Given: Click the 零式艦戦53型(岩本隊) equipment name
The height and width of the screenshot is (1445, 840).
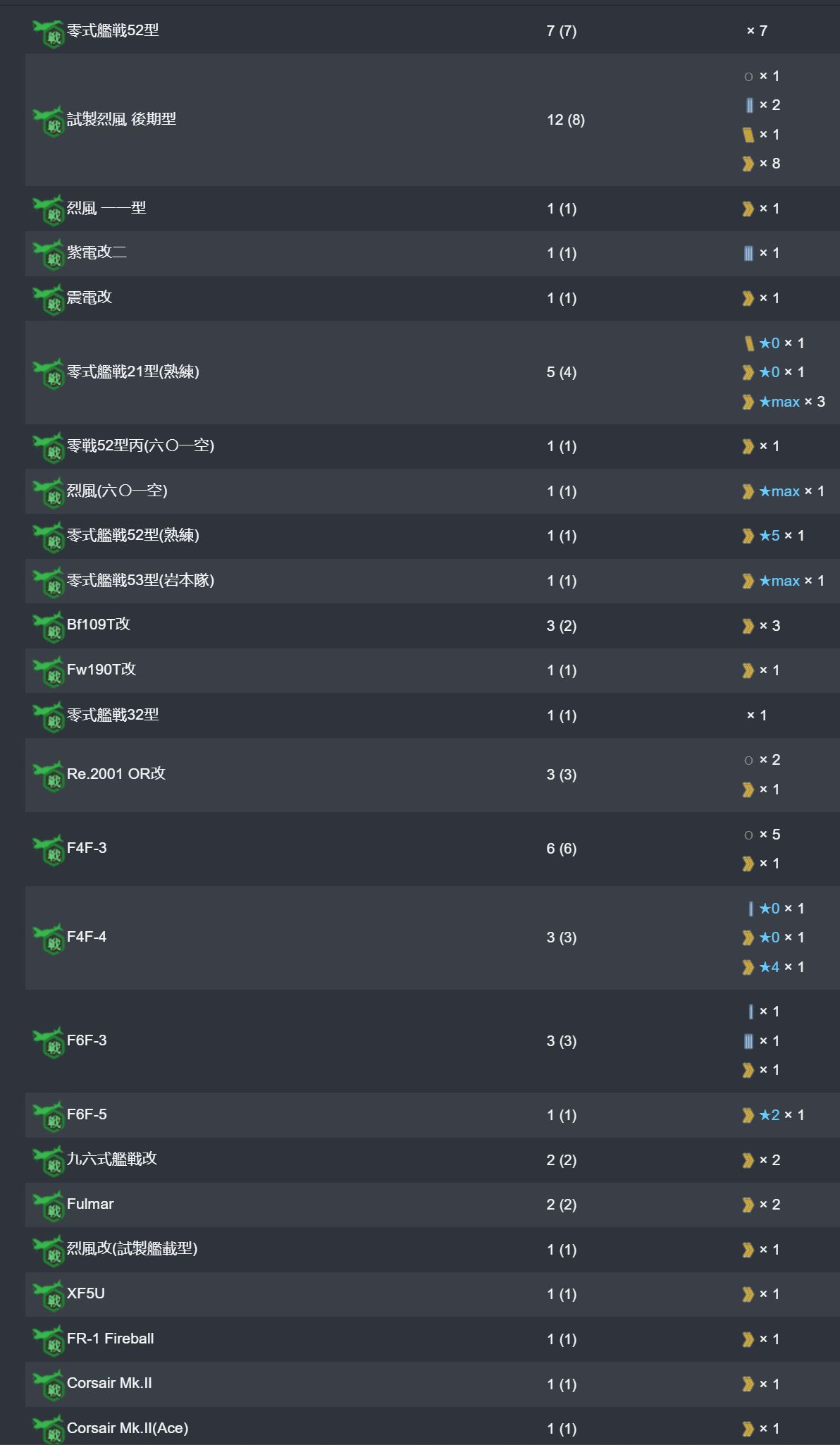Looking at the screenshot, I should point(140,580).
